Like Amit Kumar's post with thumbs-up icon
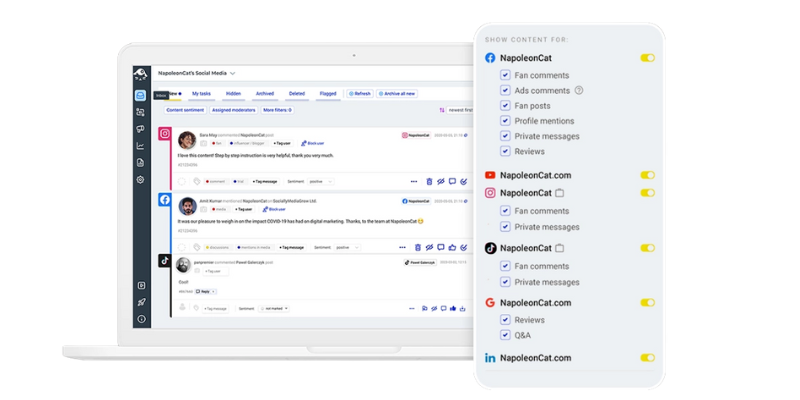The image size is (800, 400). [x=452, y=246]
